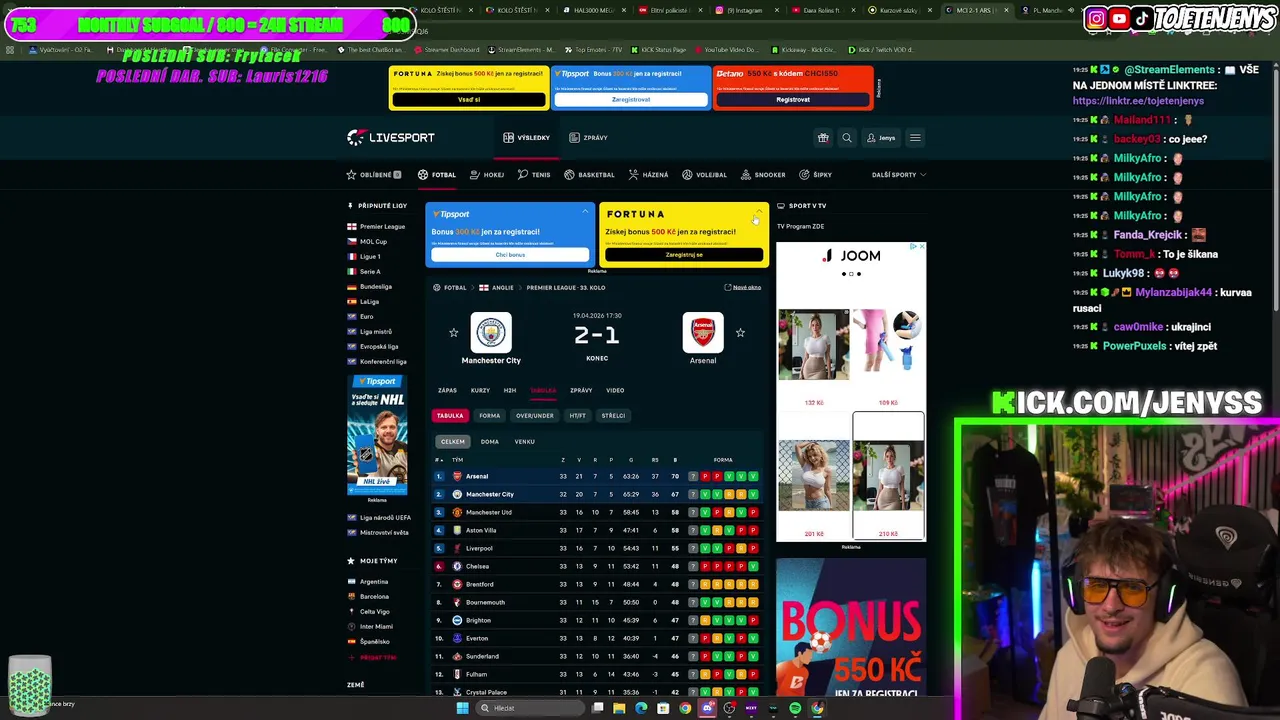
Task: Open Inter Miami in Moje týmy
Action: [x=371, y=627]
